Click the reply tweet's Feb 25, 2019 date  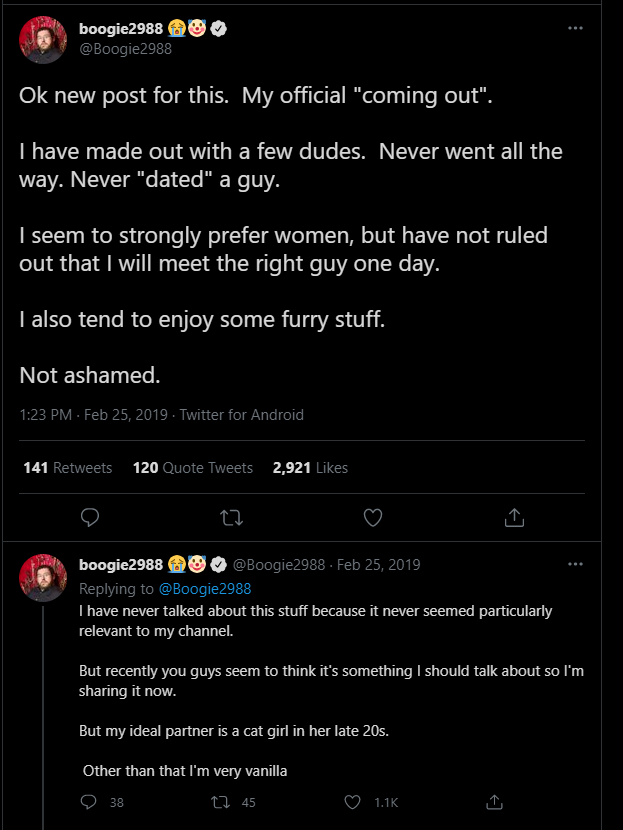(x=379, y=564)
